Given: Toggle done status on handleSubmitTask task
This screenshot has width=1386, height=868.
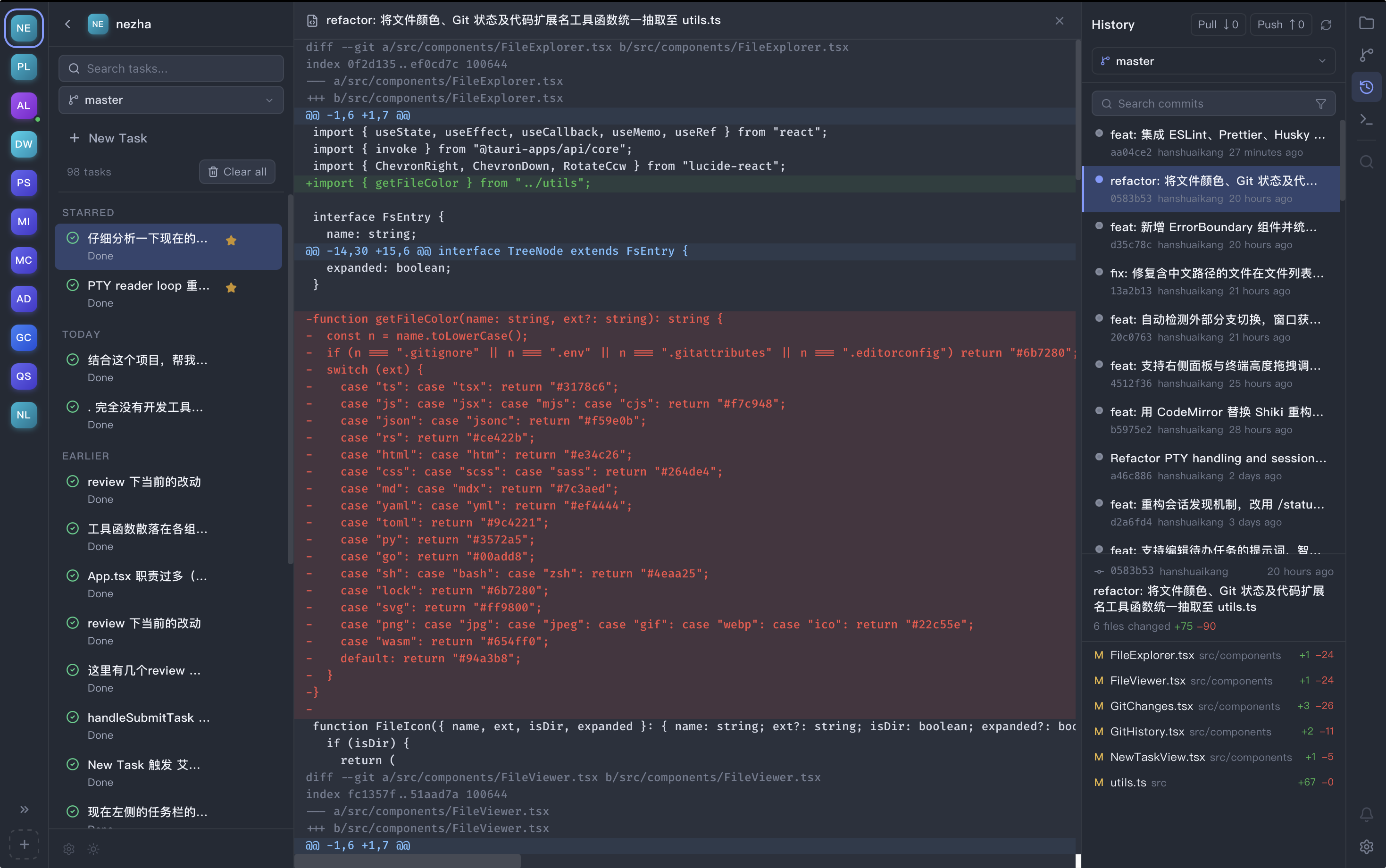Looking at the screenshot, I should pos(72,717).
